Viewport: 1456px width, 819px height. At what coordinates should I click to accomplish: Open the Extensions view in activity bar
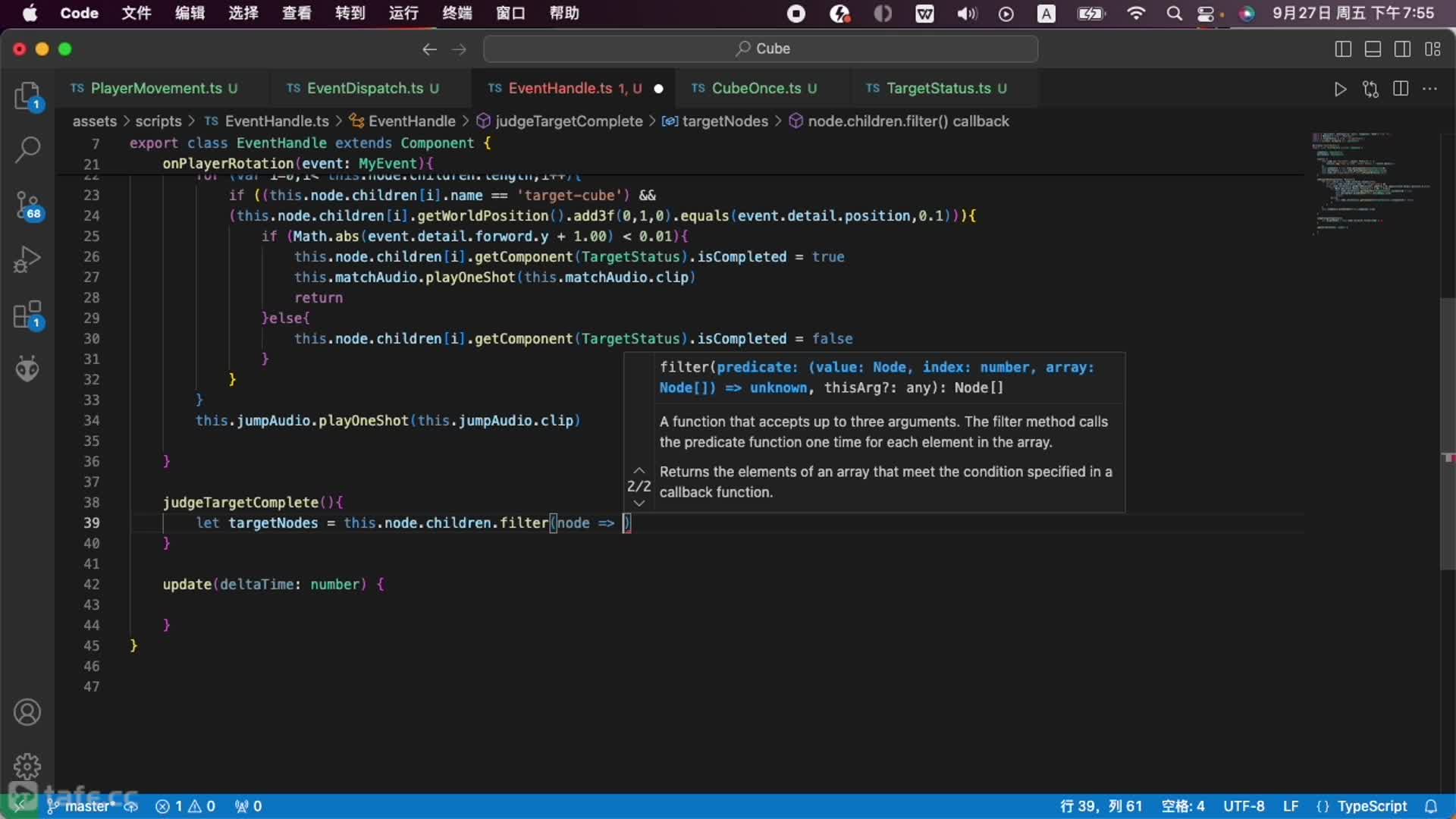click(x=27, y=315)
